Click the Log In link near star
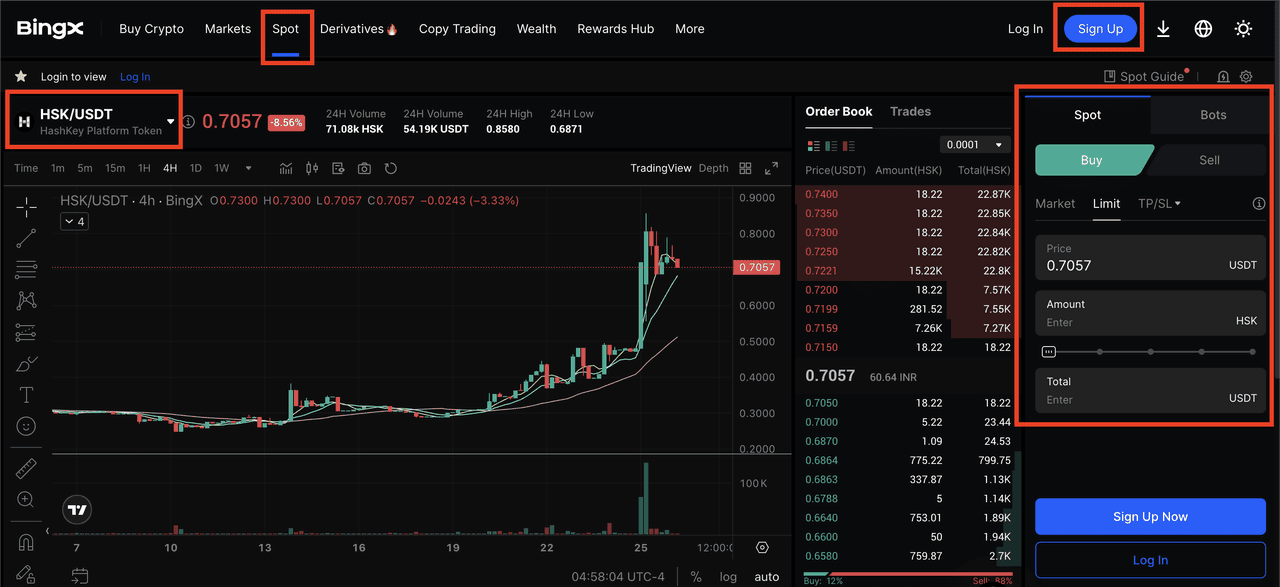This screenshot has width=1280, height=587. (x=135, y=77)
